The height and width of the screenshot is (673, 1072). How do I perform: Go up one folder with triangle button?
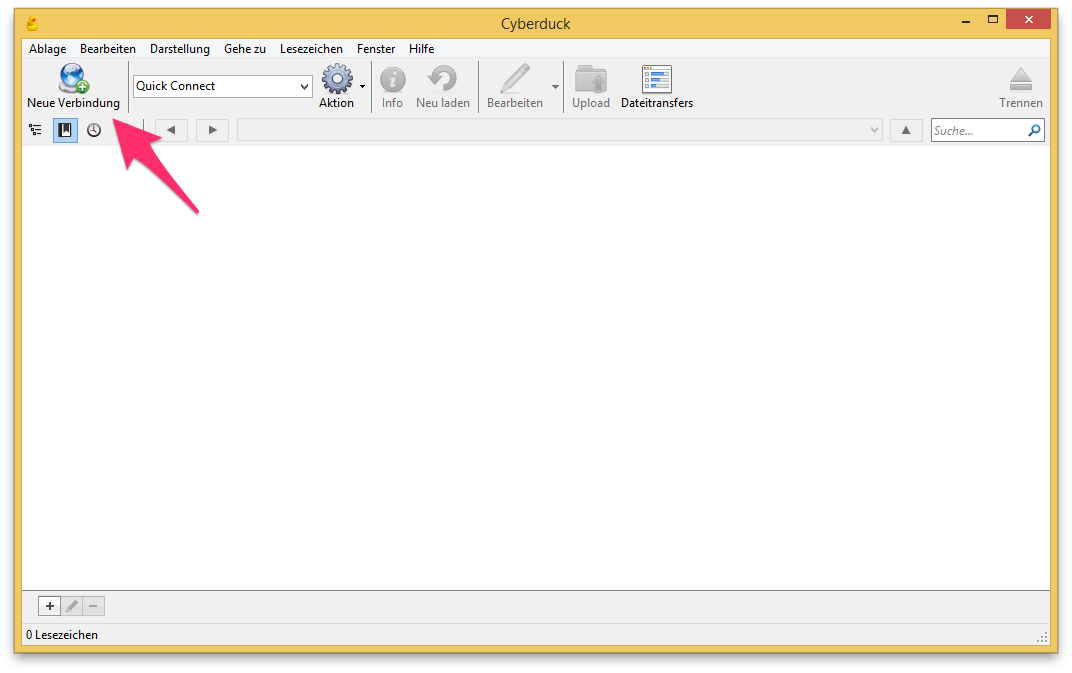pyautogui.click(x=906, y=130)
